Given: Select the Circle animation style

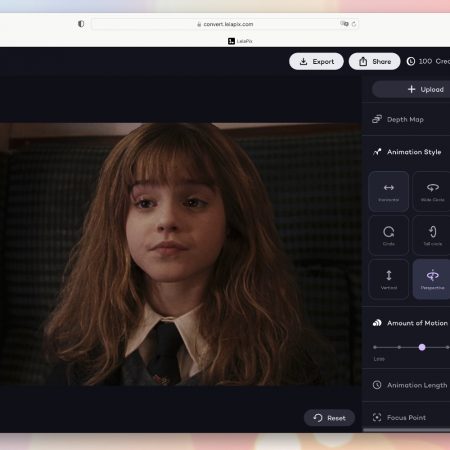Looking at the screenshot, I should tap(389, 235).
